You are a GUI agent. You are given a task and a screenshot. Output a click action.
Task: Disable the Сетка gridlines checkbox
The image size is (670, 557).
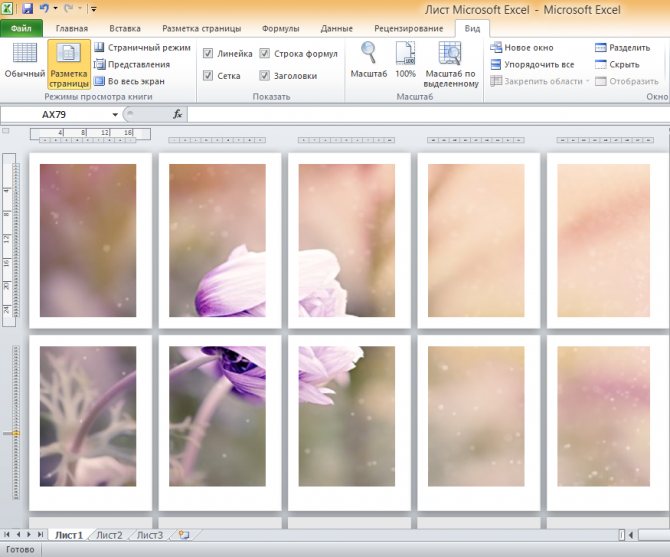[208, 75]
